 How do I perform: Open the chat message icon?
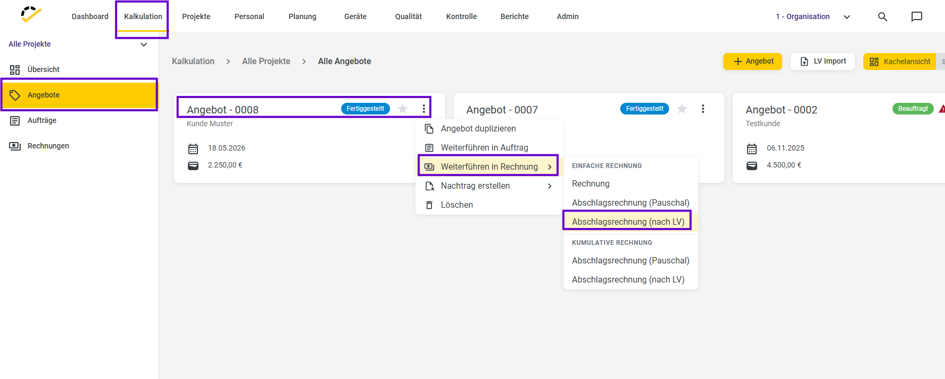pyautogui.click(x=917, y=17)
